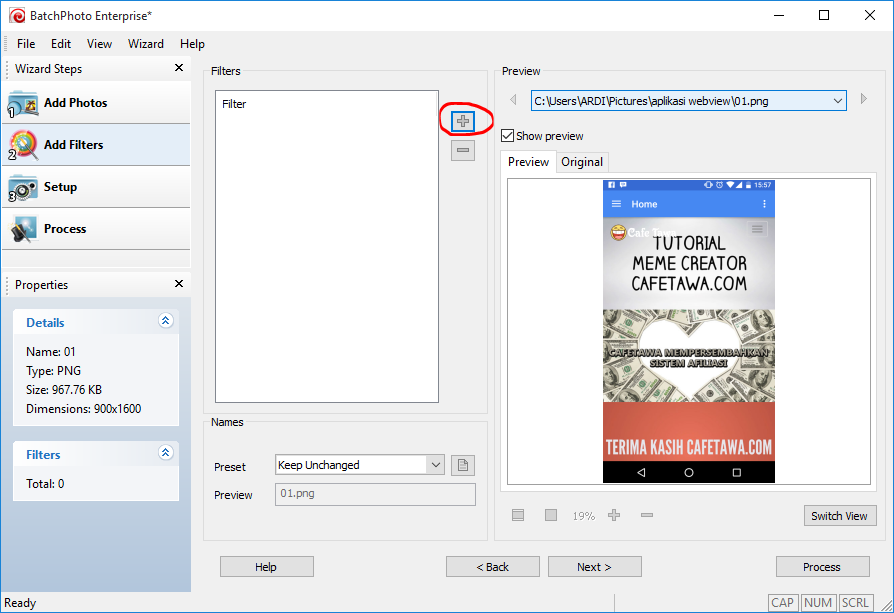Click the Switch View button
The height and width of the screenshot is (613, 894).
[x=839, y=515]
